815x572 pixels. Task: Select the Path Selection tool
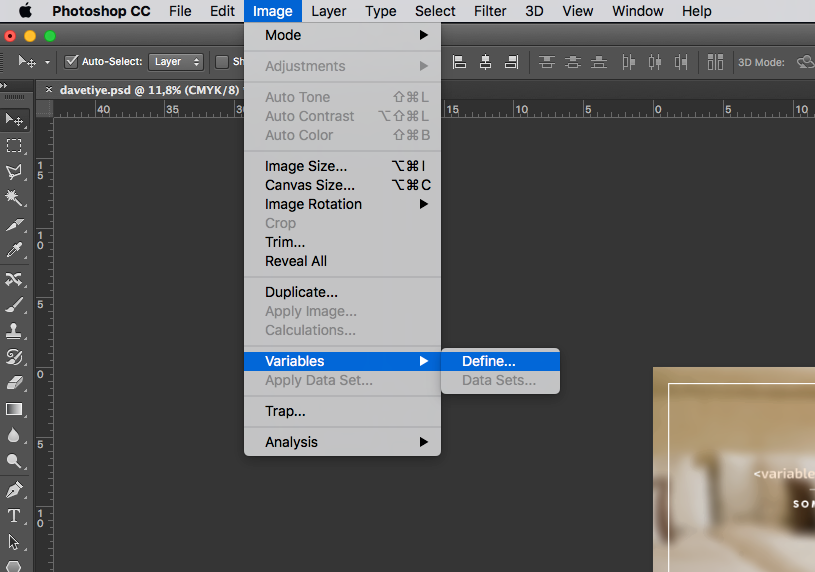[x=14, y=542]
